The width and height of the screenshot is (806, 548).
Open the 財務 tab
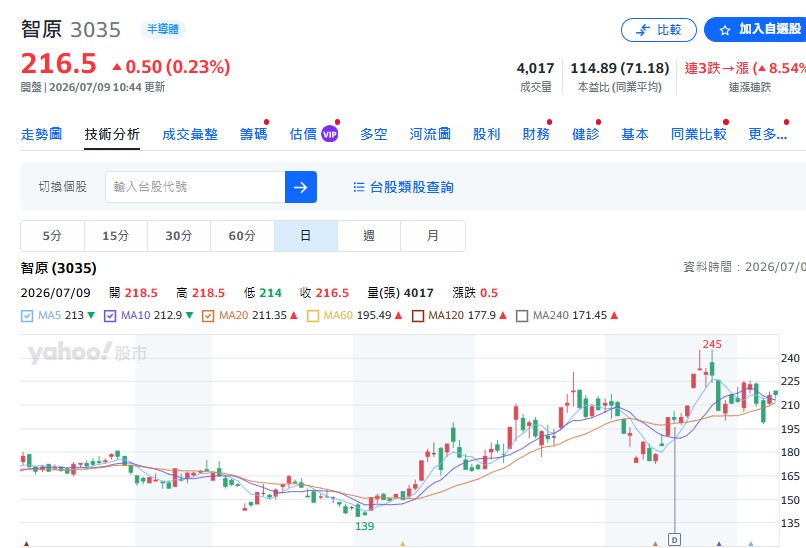tap(536, 134)
